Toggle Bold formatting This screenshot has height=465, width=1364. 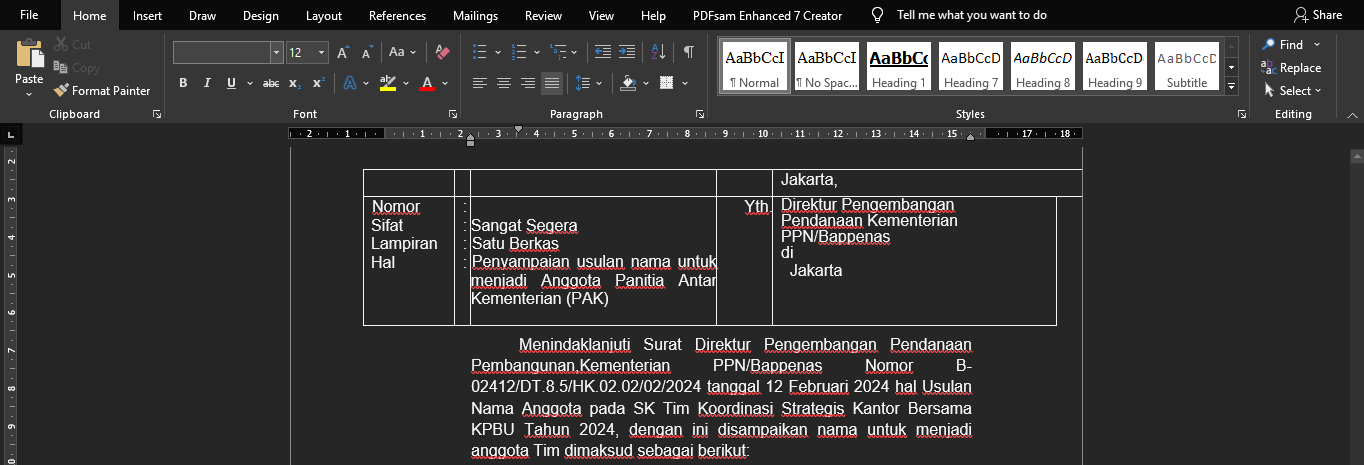coord(183,83)
